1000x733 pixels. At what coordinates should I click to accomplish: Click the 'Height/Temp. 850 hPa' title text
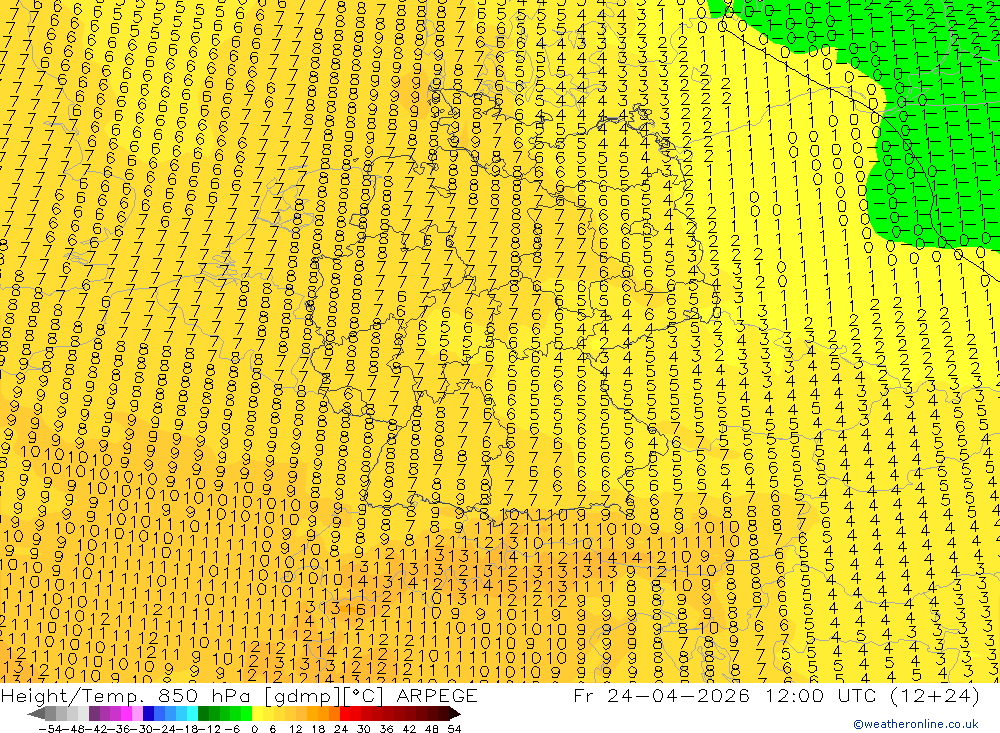click(124, 696)
